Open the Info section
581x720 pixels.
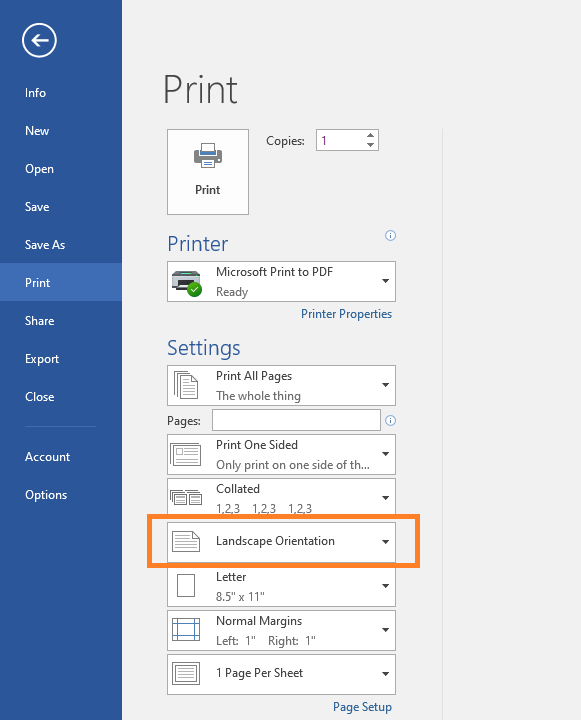pyautogui.click(x=35, y=93)
